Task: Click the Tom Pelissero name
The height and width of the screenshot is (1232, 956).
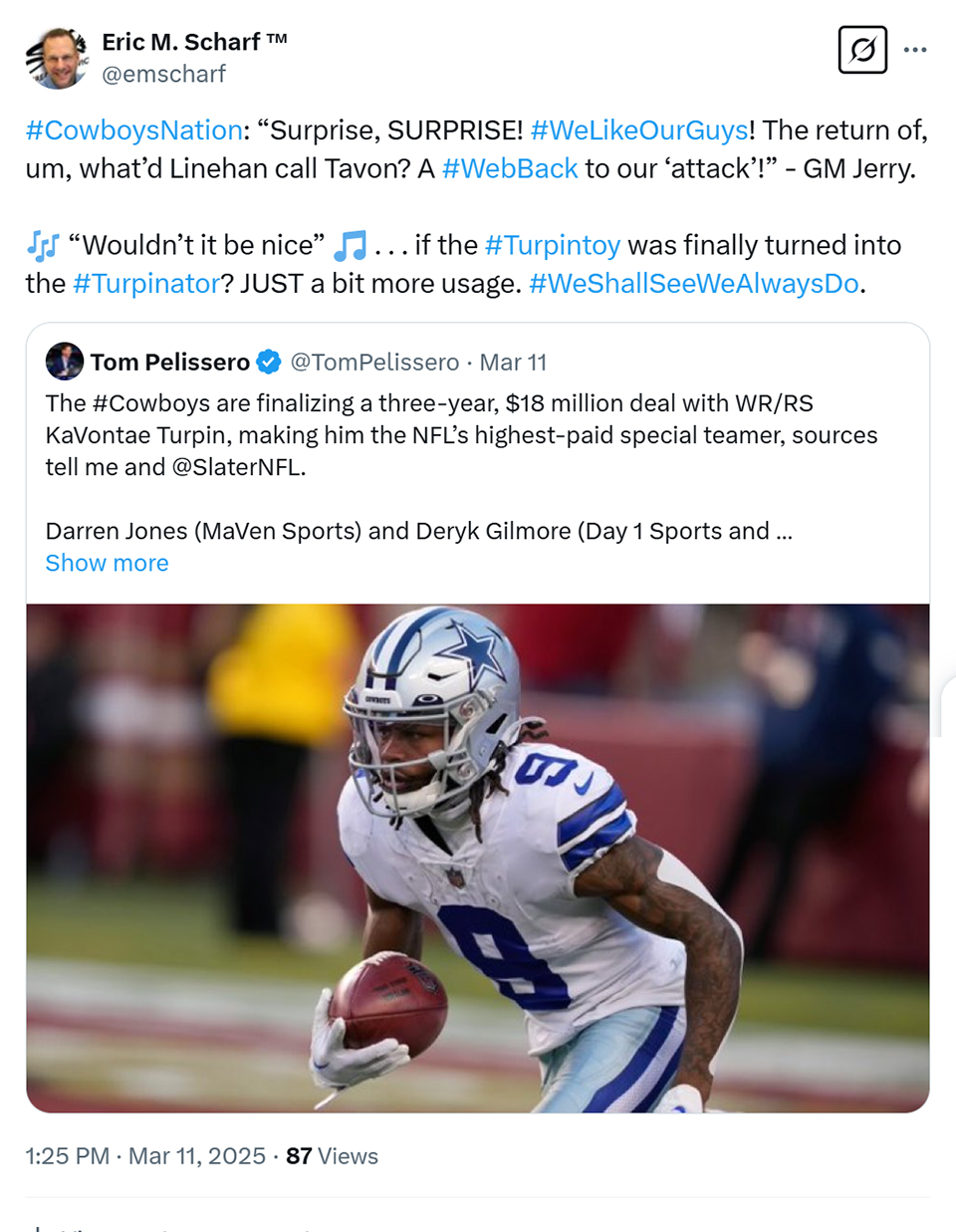Action: [170, 362]
